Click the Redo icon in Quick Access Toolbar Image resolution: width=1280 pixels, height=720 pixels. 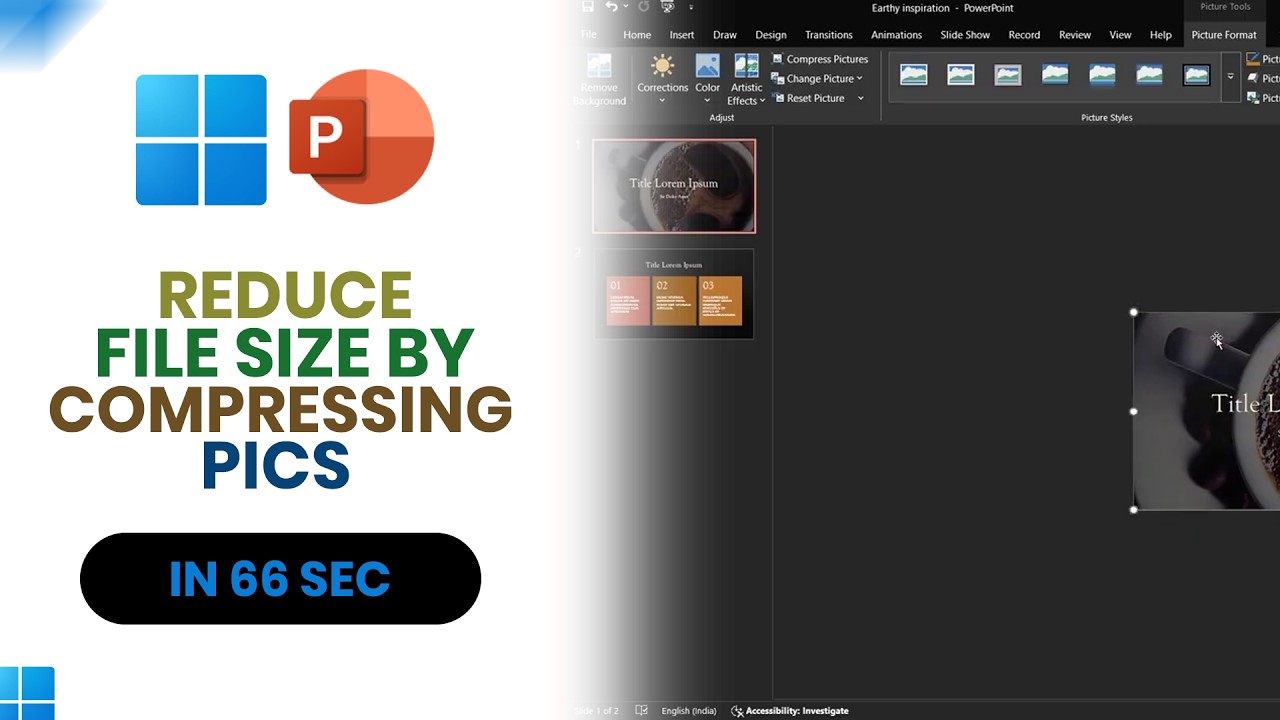coord(643,7)
